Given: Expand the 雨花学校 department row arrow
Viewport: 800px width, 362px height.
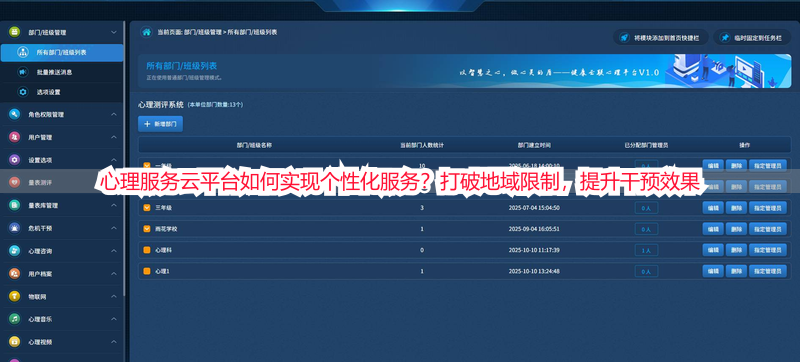Looking at the screenshot, I should coord(147,229).
